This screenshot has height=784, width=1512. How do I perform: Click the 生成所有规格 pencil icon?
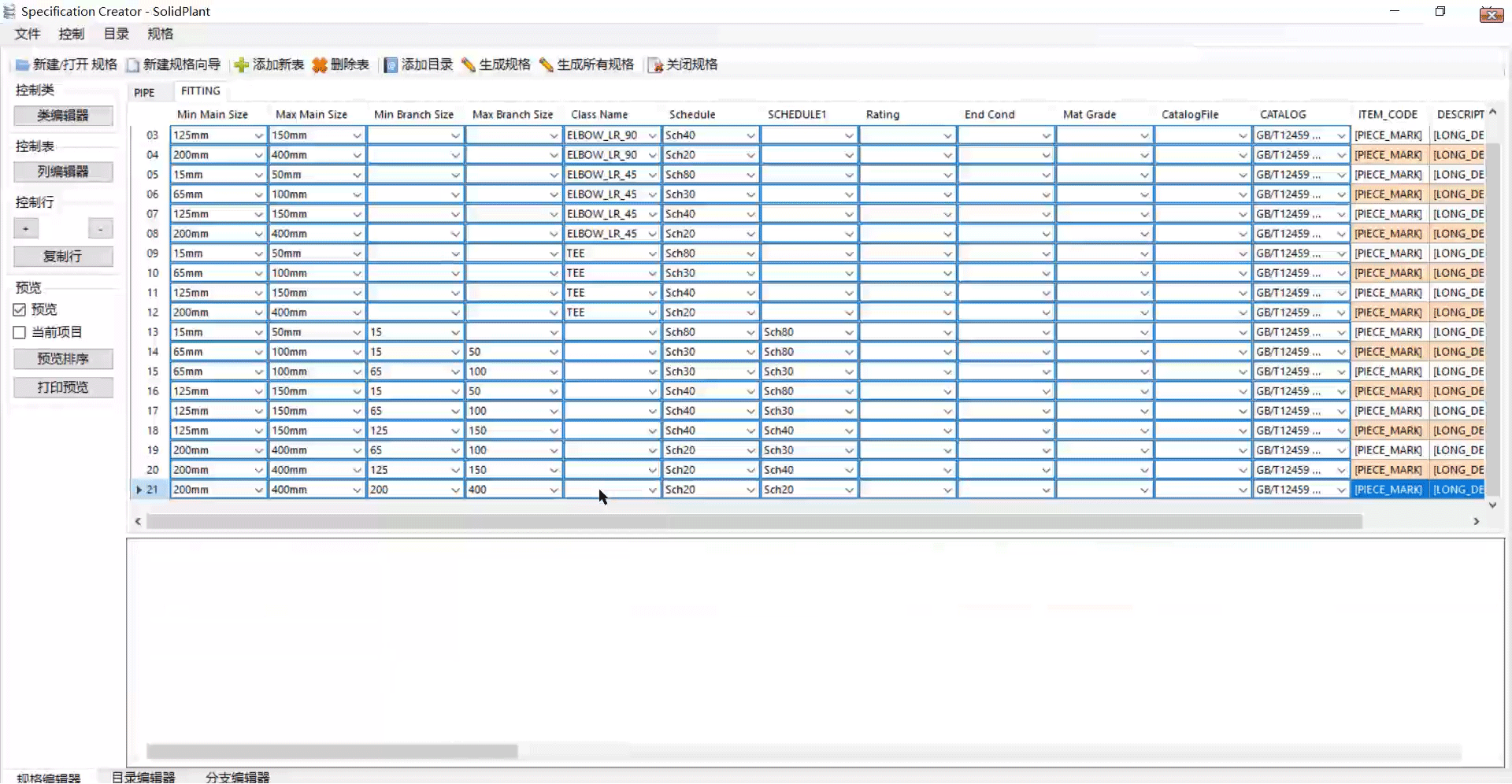(x=547, y=65)
